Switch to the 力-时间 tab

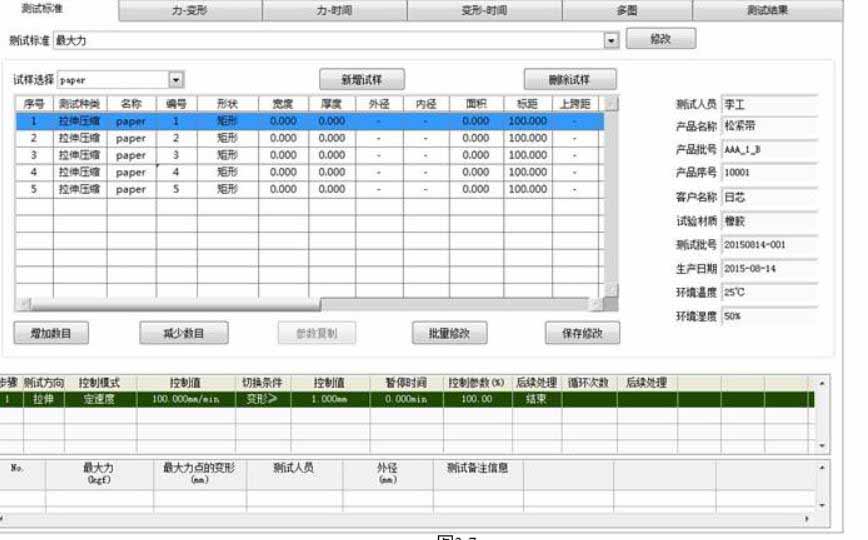pyautogui.click(x=334, y=11)
